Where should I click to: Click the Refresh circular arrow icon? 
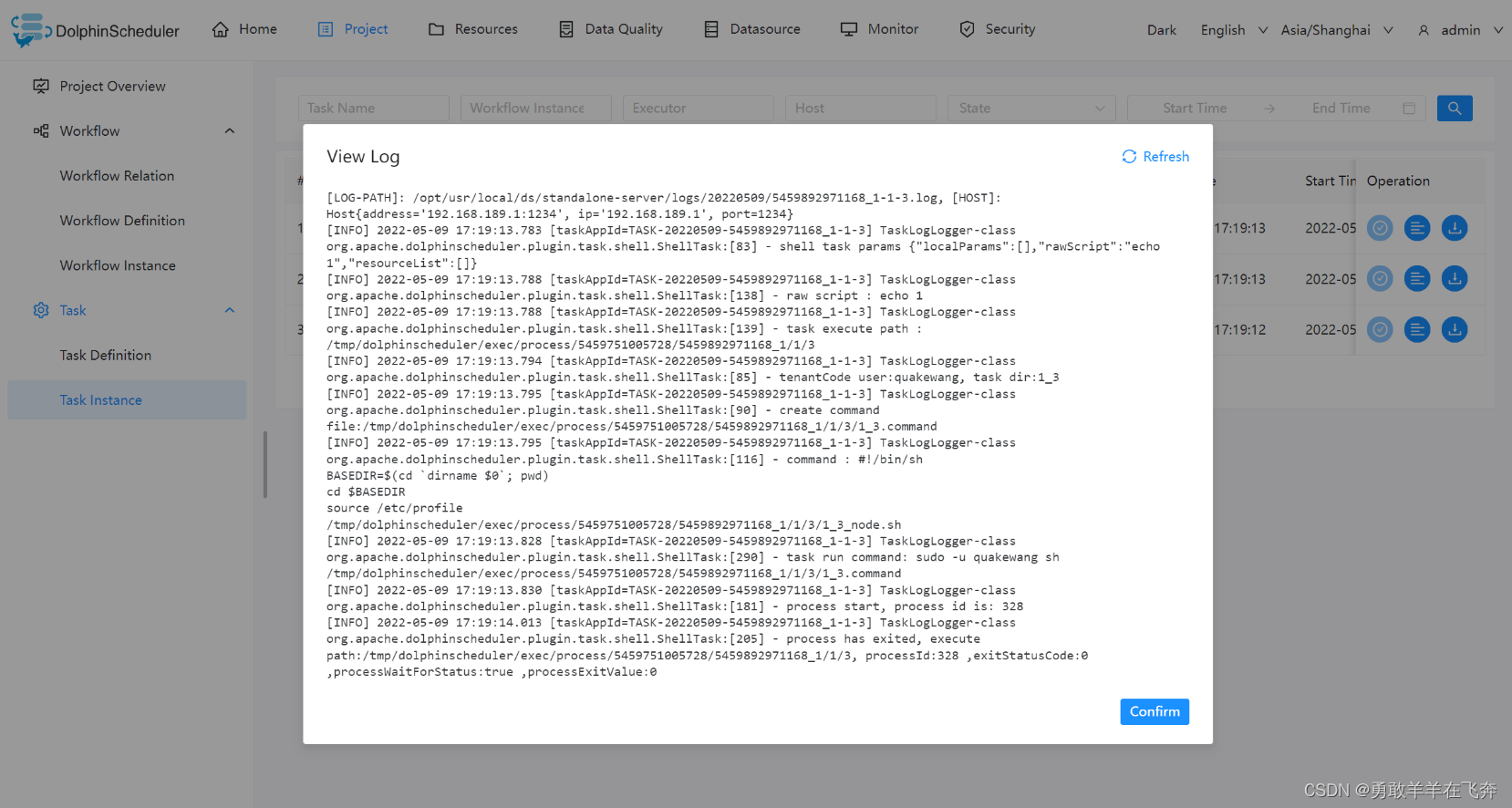tap(1129, 156)
